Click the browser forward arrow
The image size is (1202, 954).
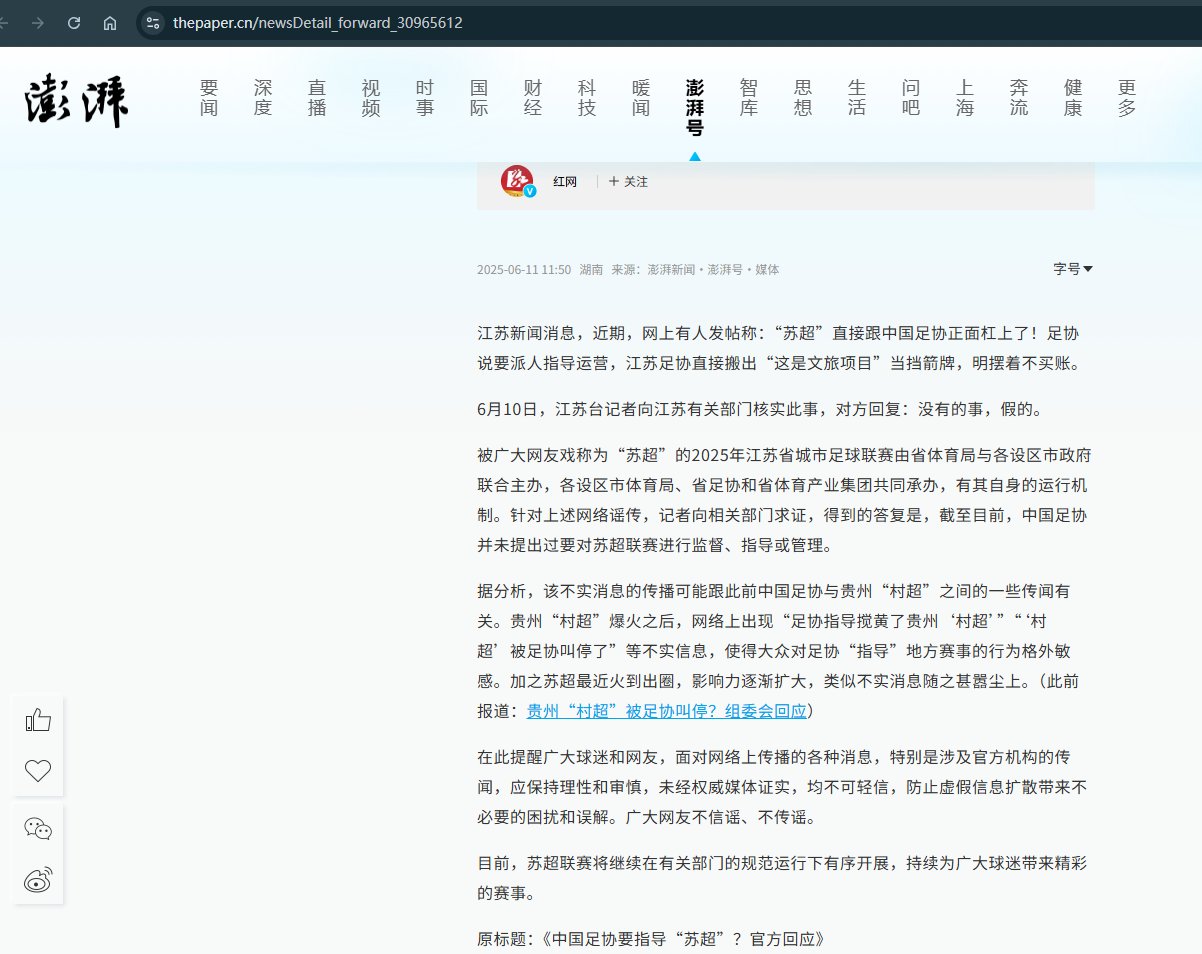[38, 23]
